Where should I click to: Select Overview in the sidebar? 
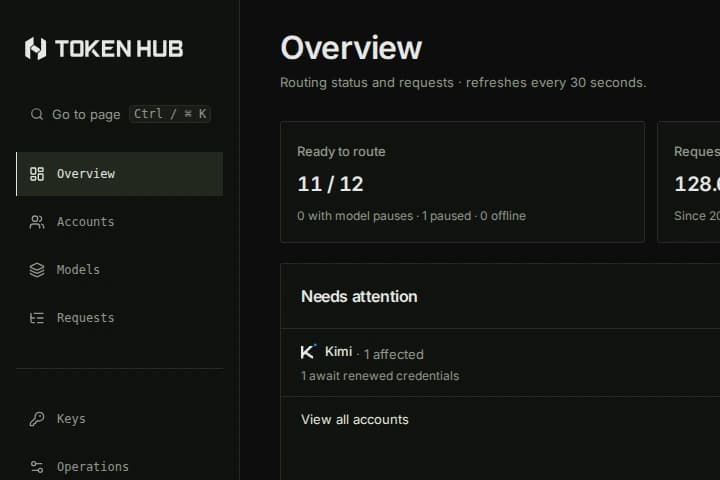(119, 174)
